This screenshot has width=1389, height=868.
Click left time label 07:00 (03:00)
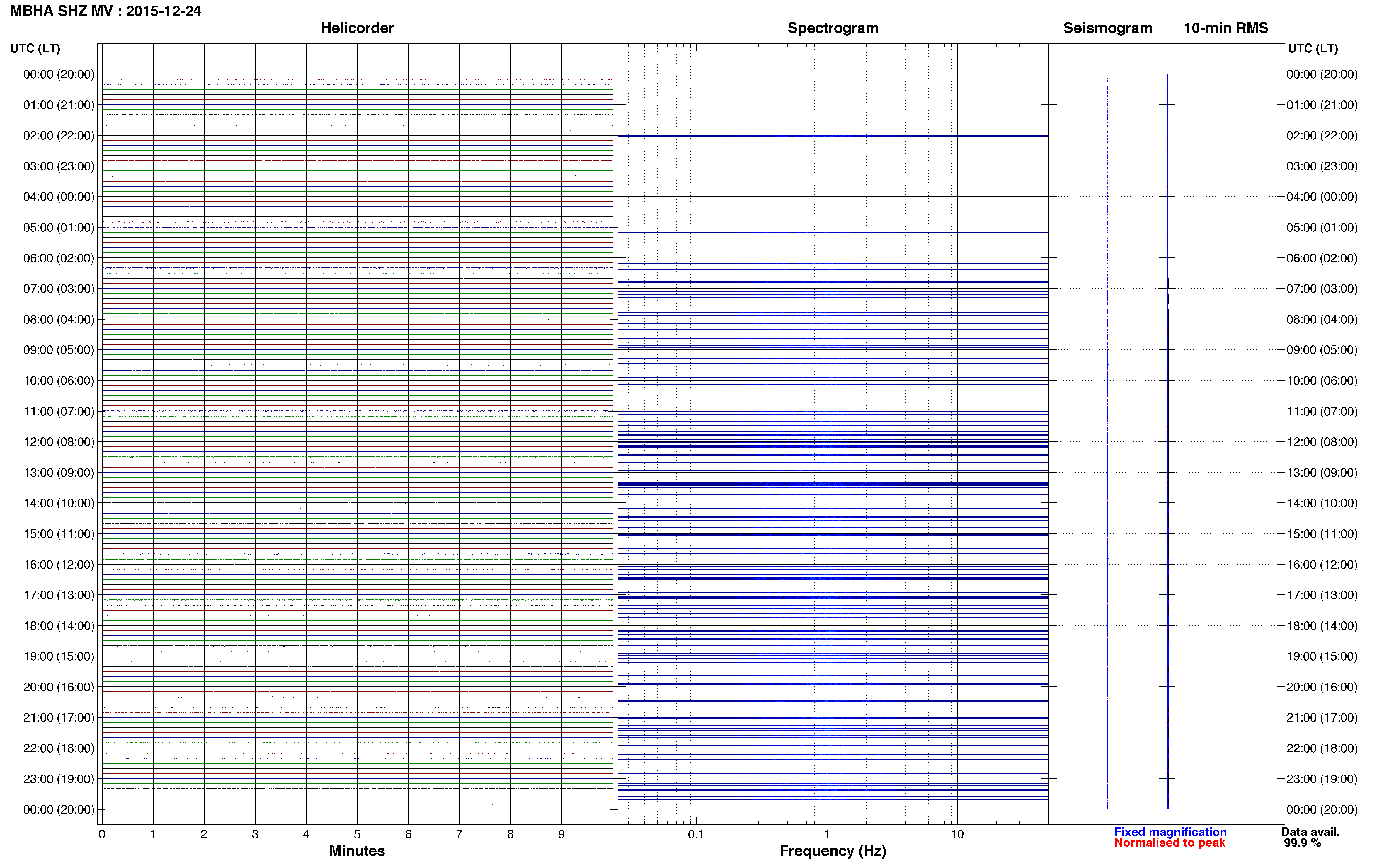(59, 288)
